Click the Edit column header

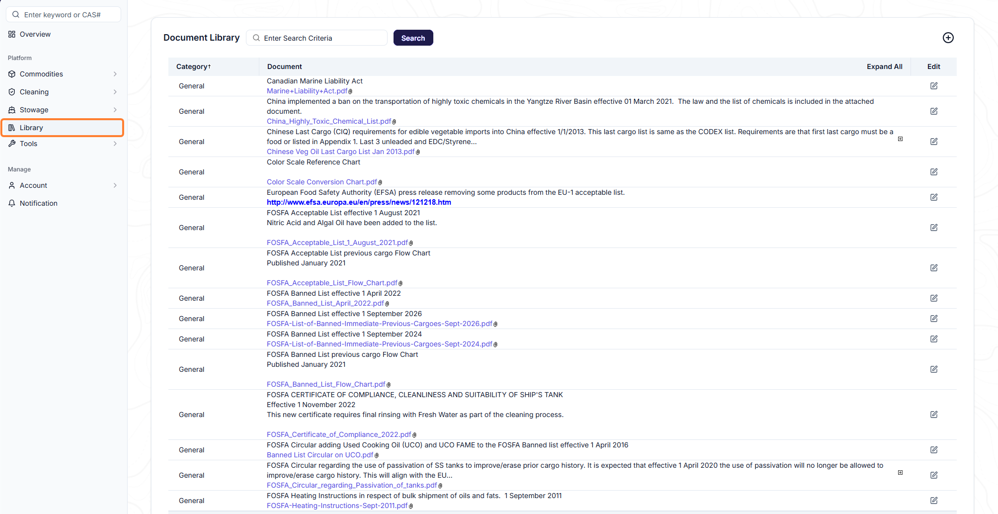tap(934, 66)
